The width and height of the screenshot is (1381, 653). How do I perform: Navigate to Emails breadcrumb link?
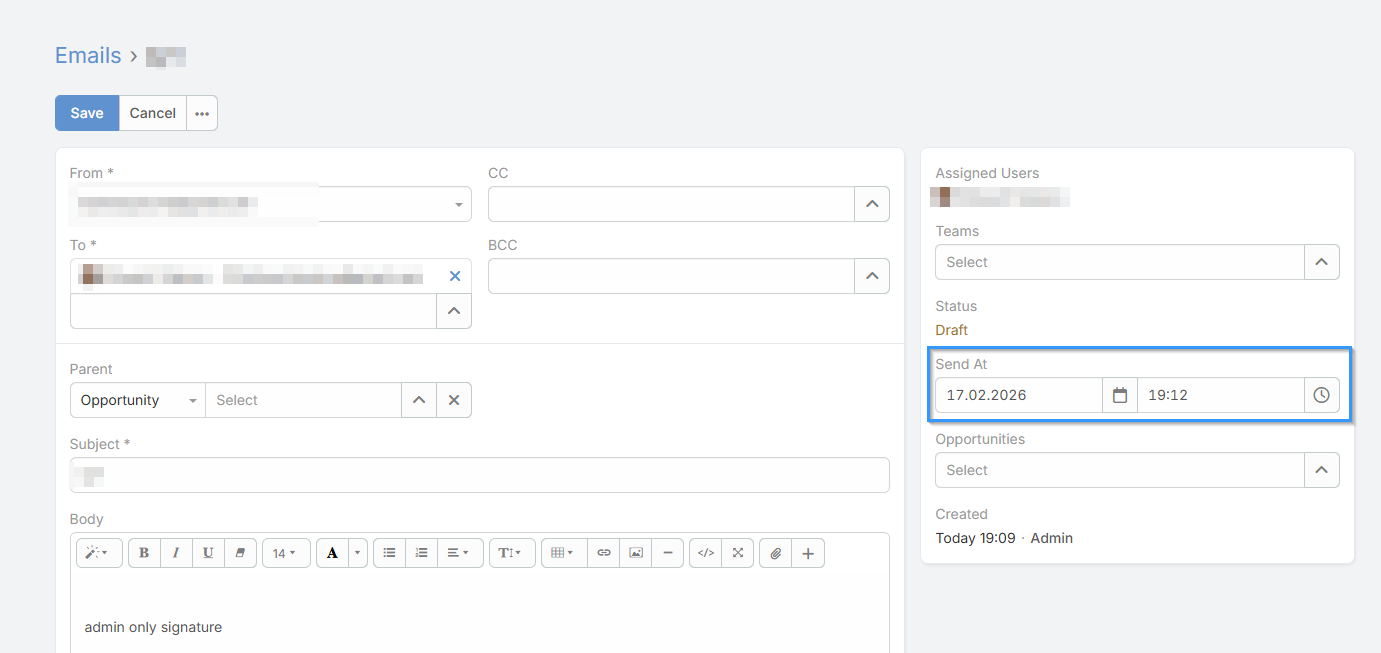[88, 56]
